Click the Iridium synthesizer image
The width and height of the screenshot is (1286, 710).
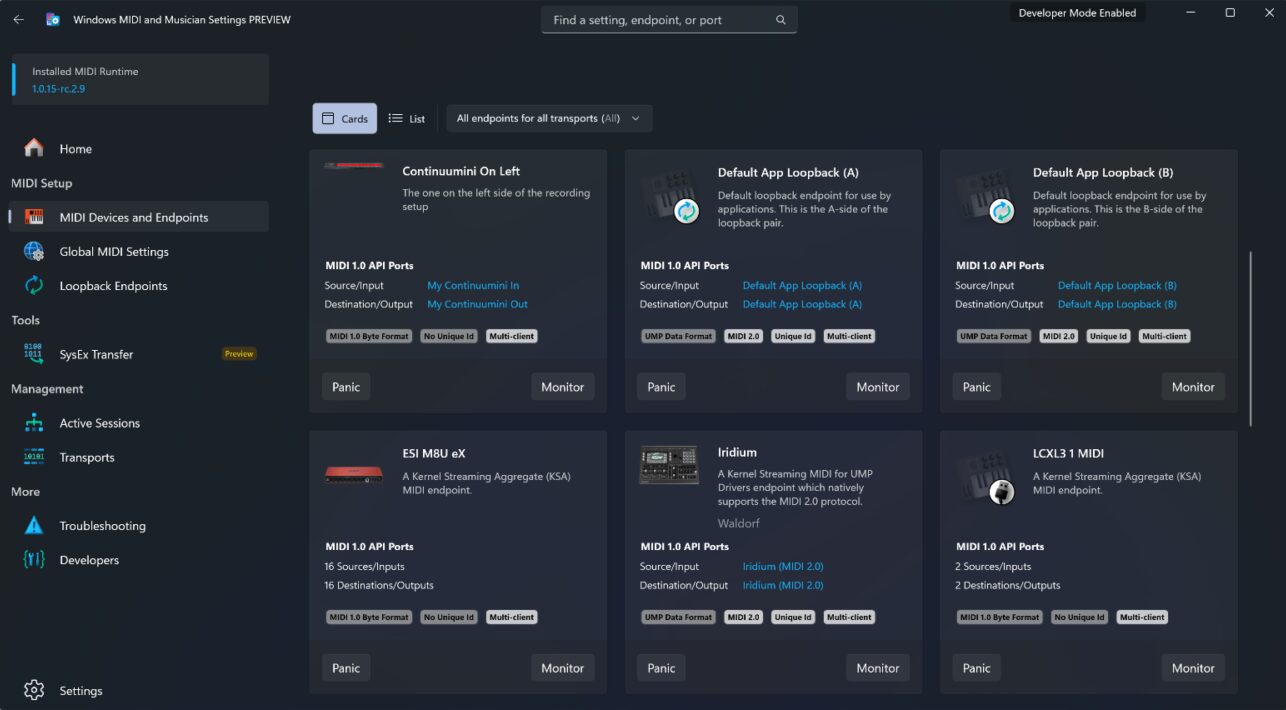669,465
